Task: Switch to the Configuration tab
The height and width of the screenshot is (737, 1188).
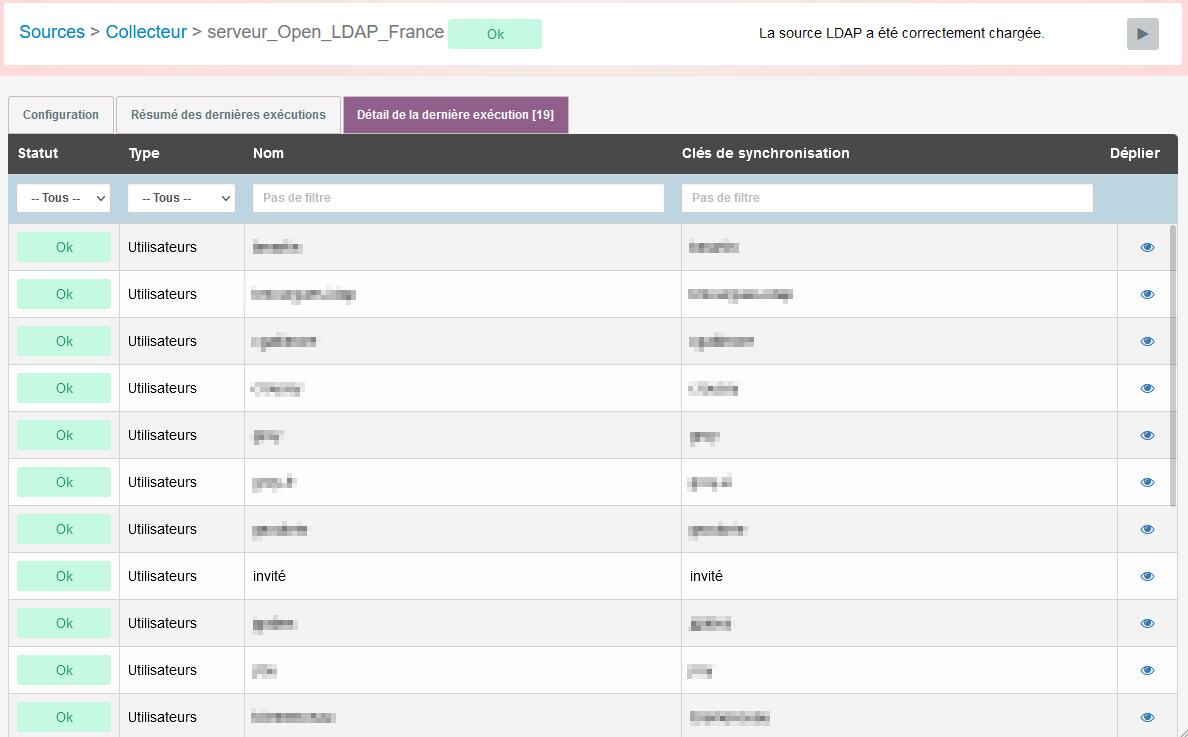Action: click(x=61, y=115)
